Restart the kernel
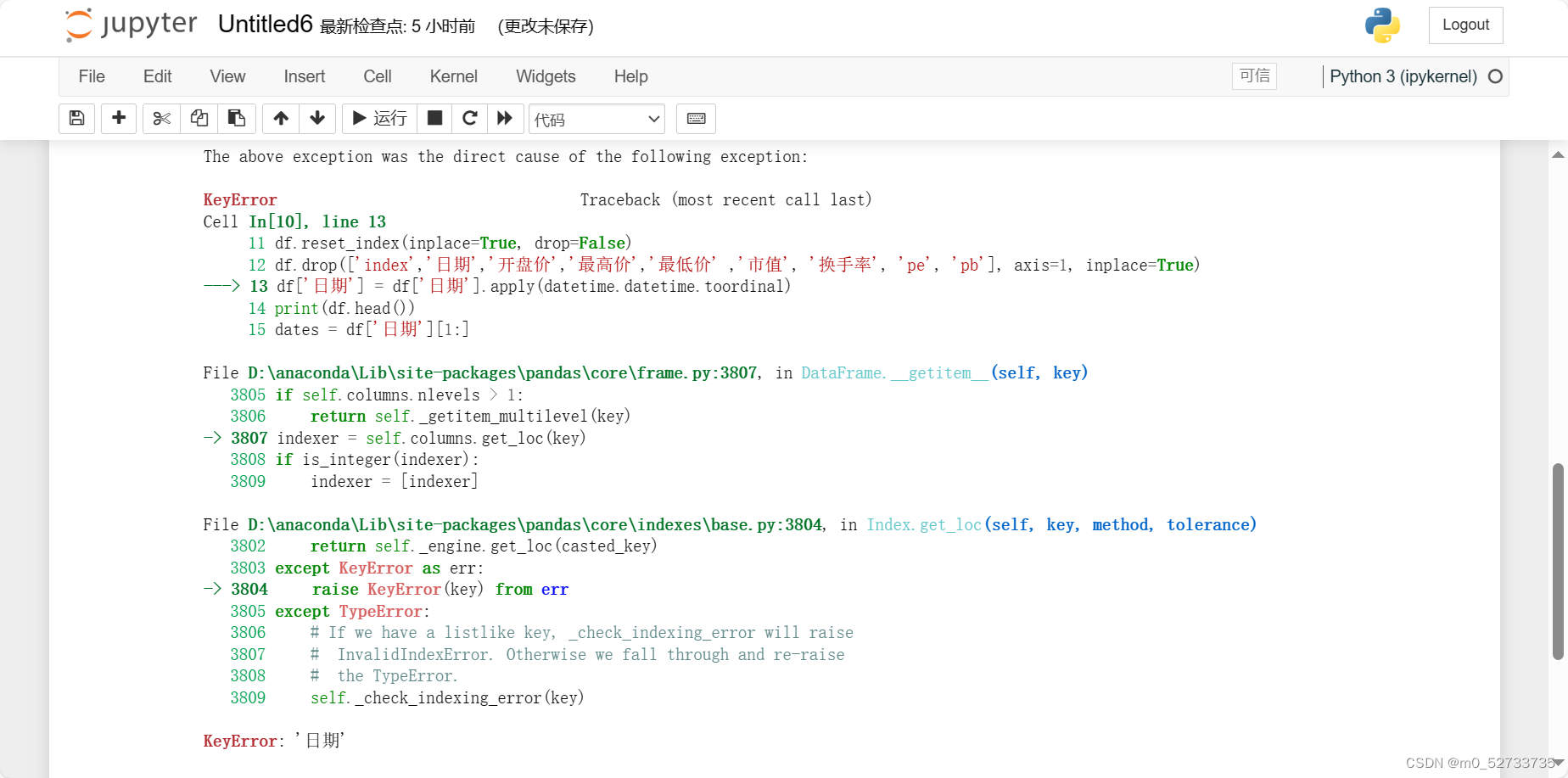The height and width of the screenshot is (778, 1568). coord(470,119)
